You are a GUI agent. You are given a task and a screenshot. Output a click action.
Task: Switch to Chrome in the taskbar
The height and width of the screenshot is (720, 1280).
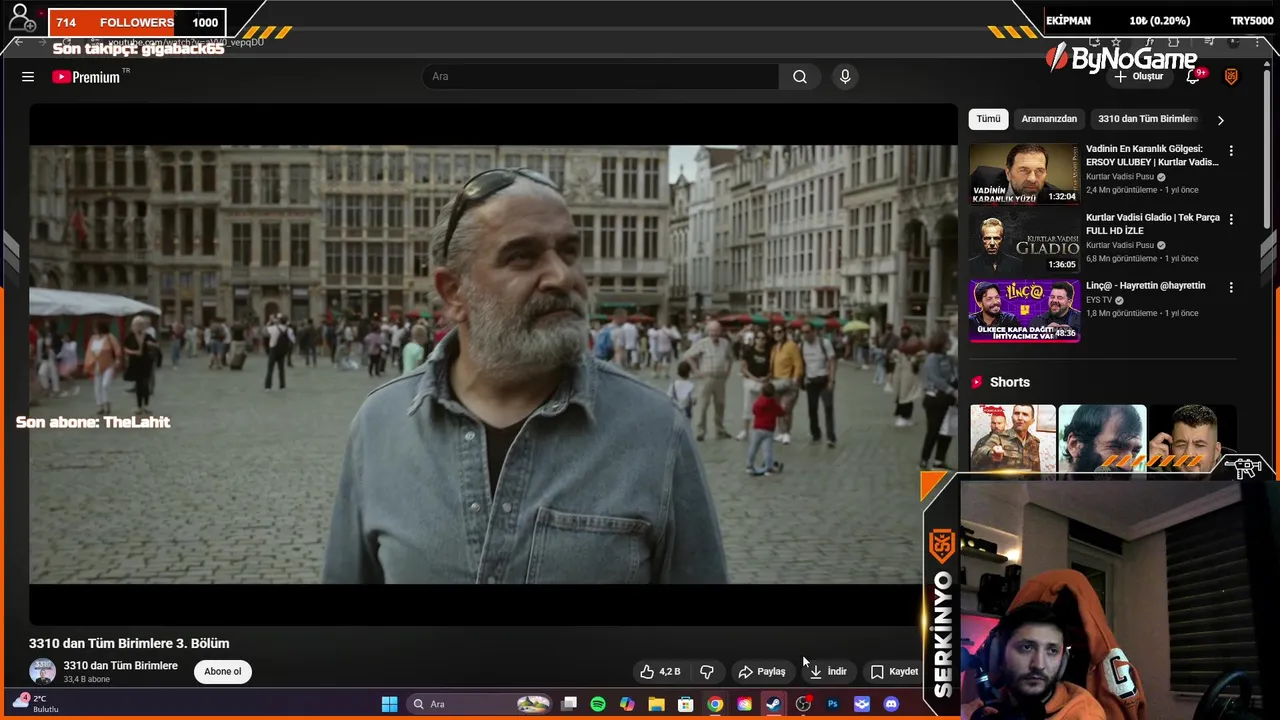pyautogui.click(x=715, y=704)
